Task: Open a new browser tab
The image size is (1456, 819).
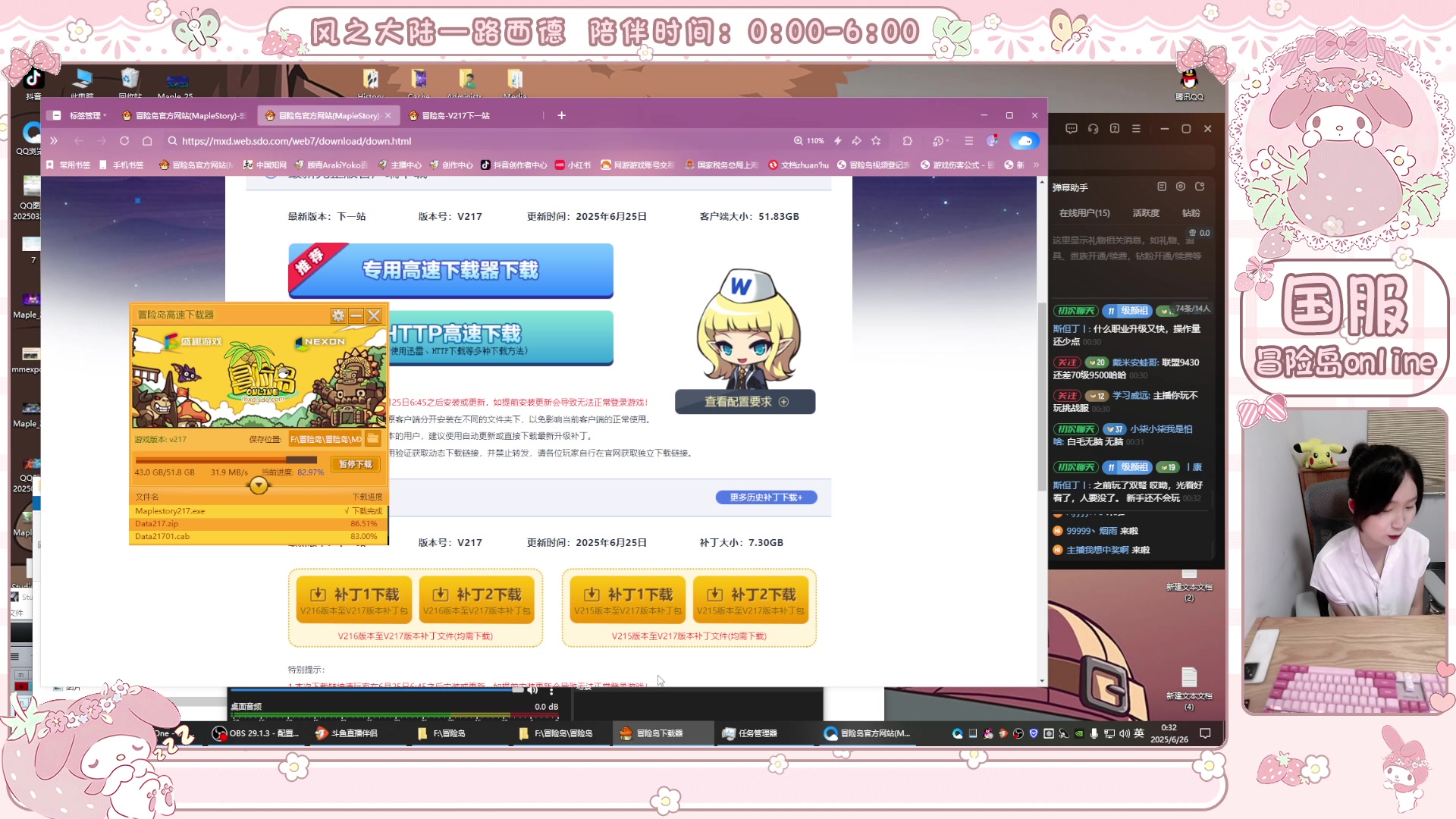Action: [x=561, y=115]
